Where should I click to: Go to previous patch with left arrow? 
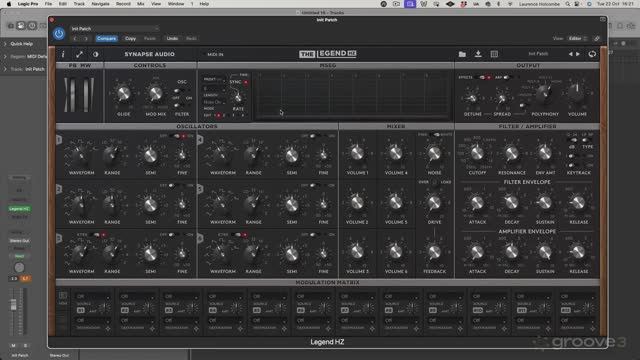571,54
